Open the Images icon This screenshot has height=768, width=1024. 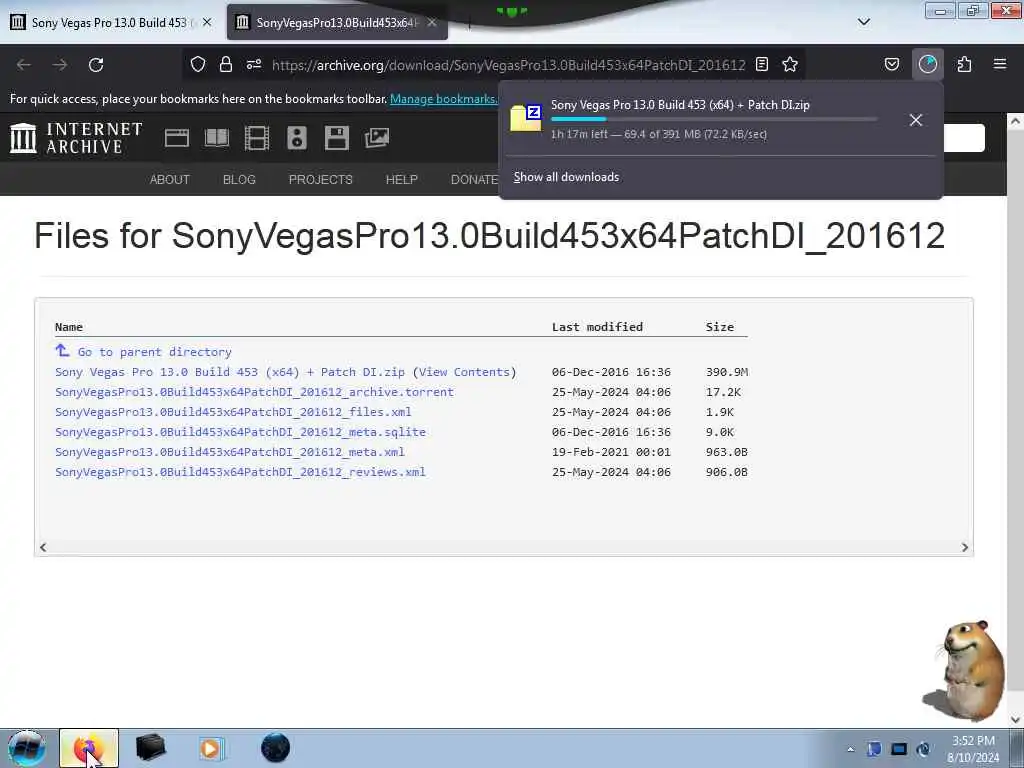(377, 138)
